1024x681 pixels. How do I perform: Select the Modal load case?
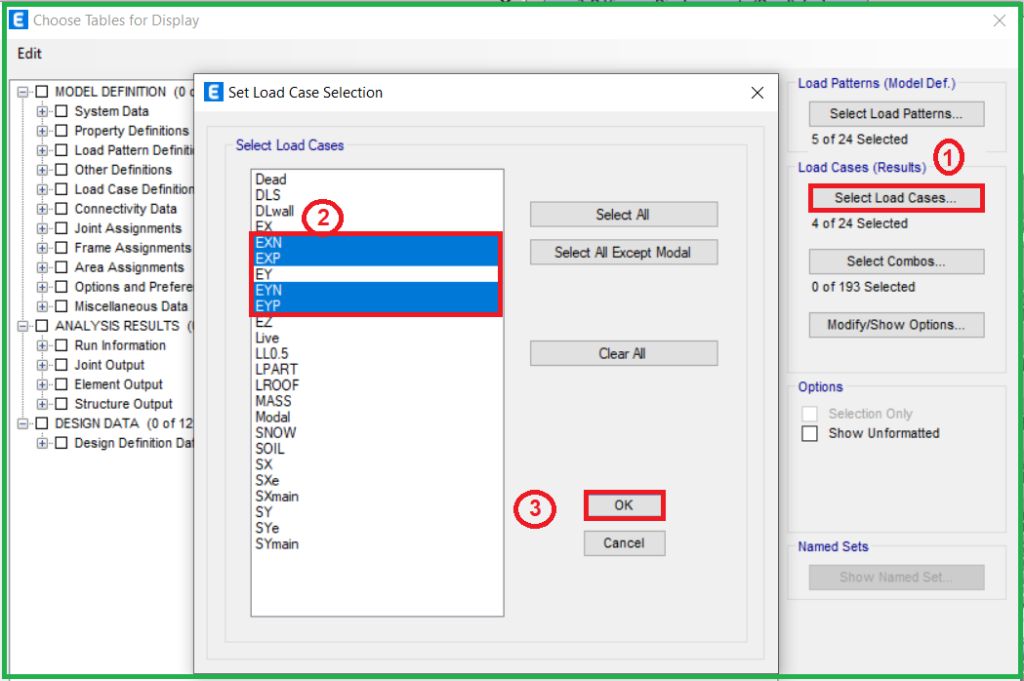377,417
